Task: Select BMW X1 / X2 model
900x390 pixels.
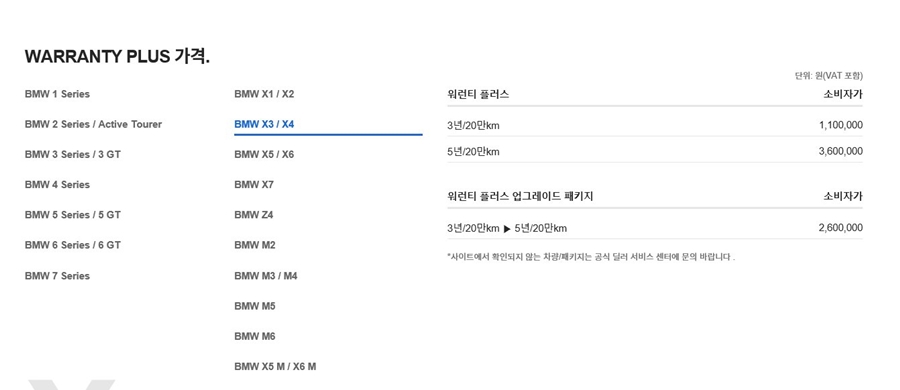Action: [264, 94]
